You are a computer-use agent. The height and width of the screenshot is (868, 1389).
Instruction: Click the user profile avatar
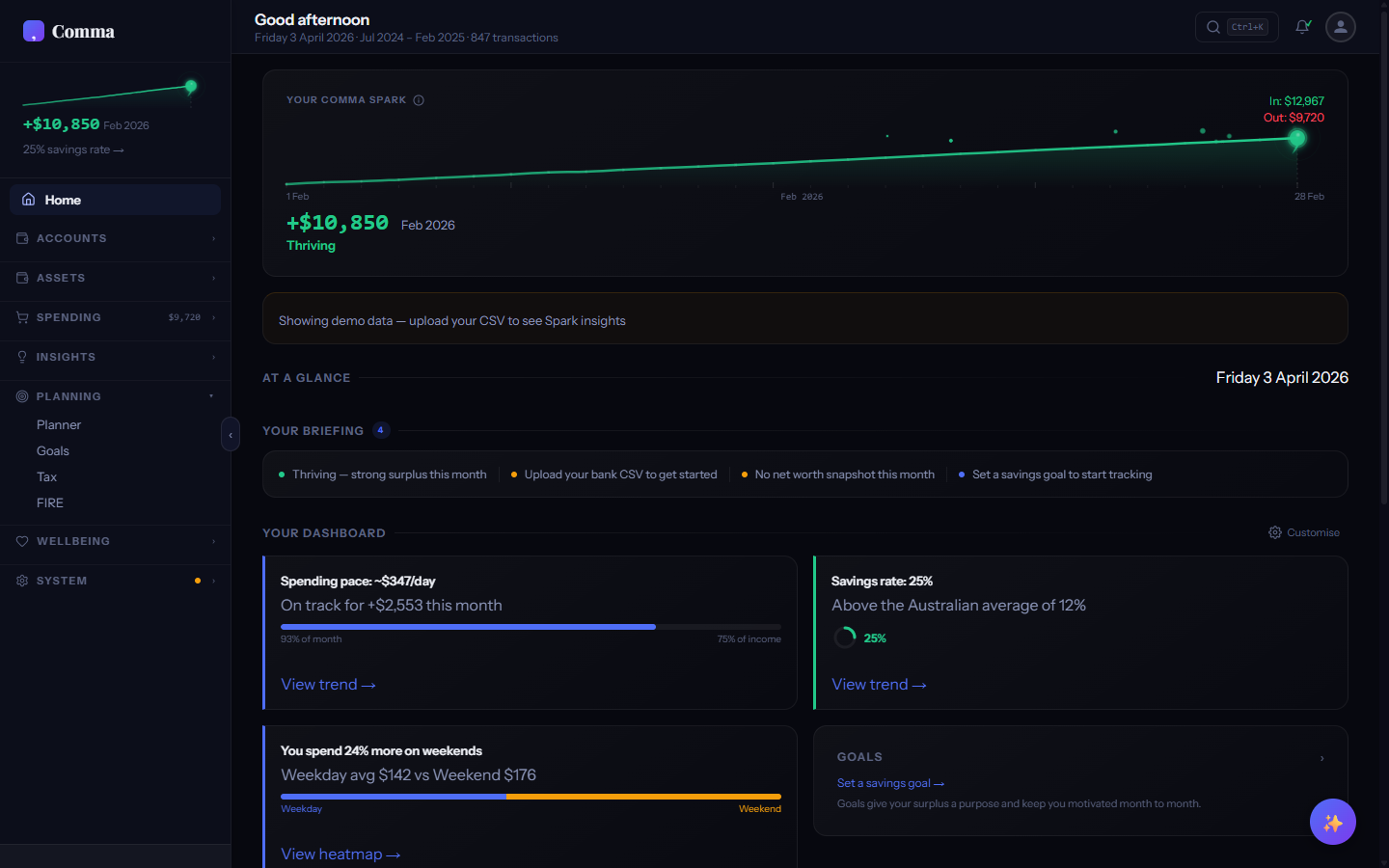[1340, 27]
